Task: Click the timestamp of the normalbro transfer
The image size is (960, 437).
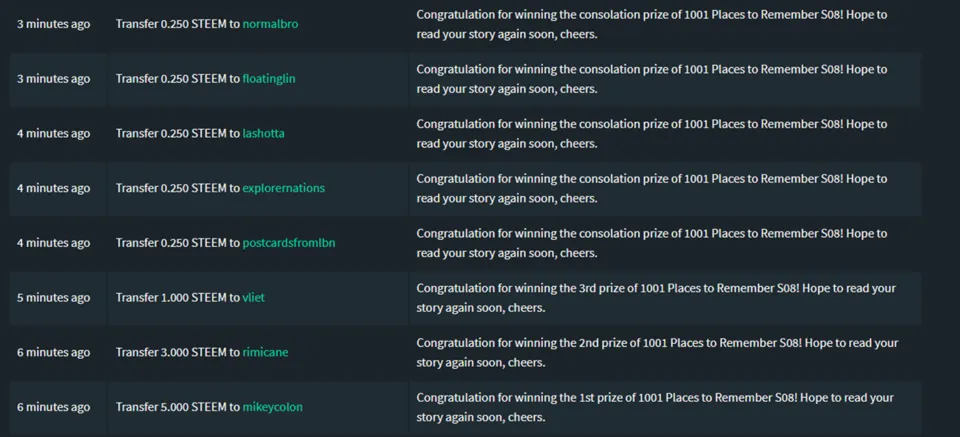Action: (x=53, y=24)
